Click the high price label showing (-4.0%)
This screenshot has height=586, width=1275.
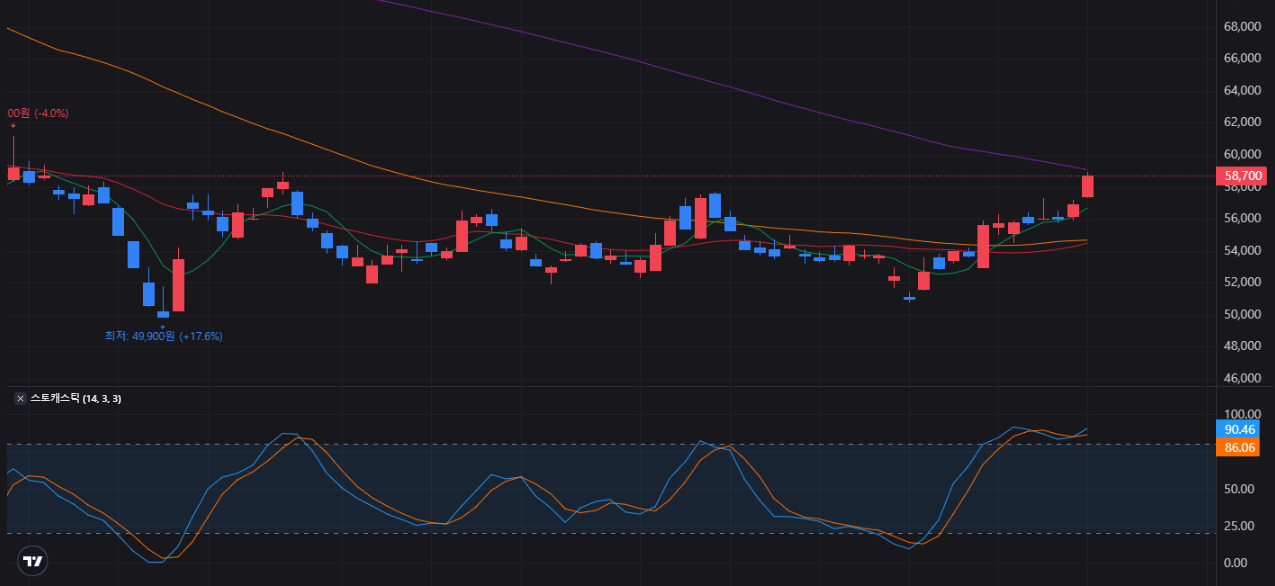(x=38, y=113)
